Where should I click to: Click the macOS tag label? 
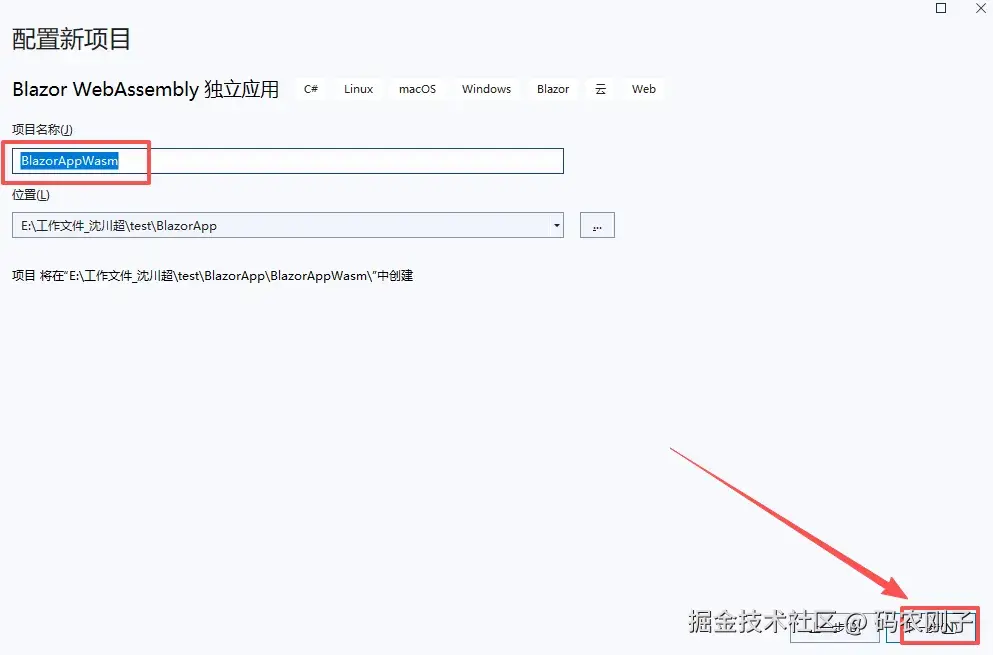417,89
